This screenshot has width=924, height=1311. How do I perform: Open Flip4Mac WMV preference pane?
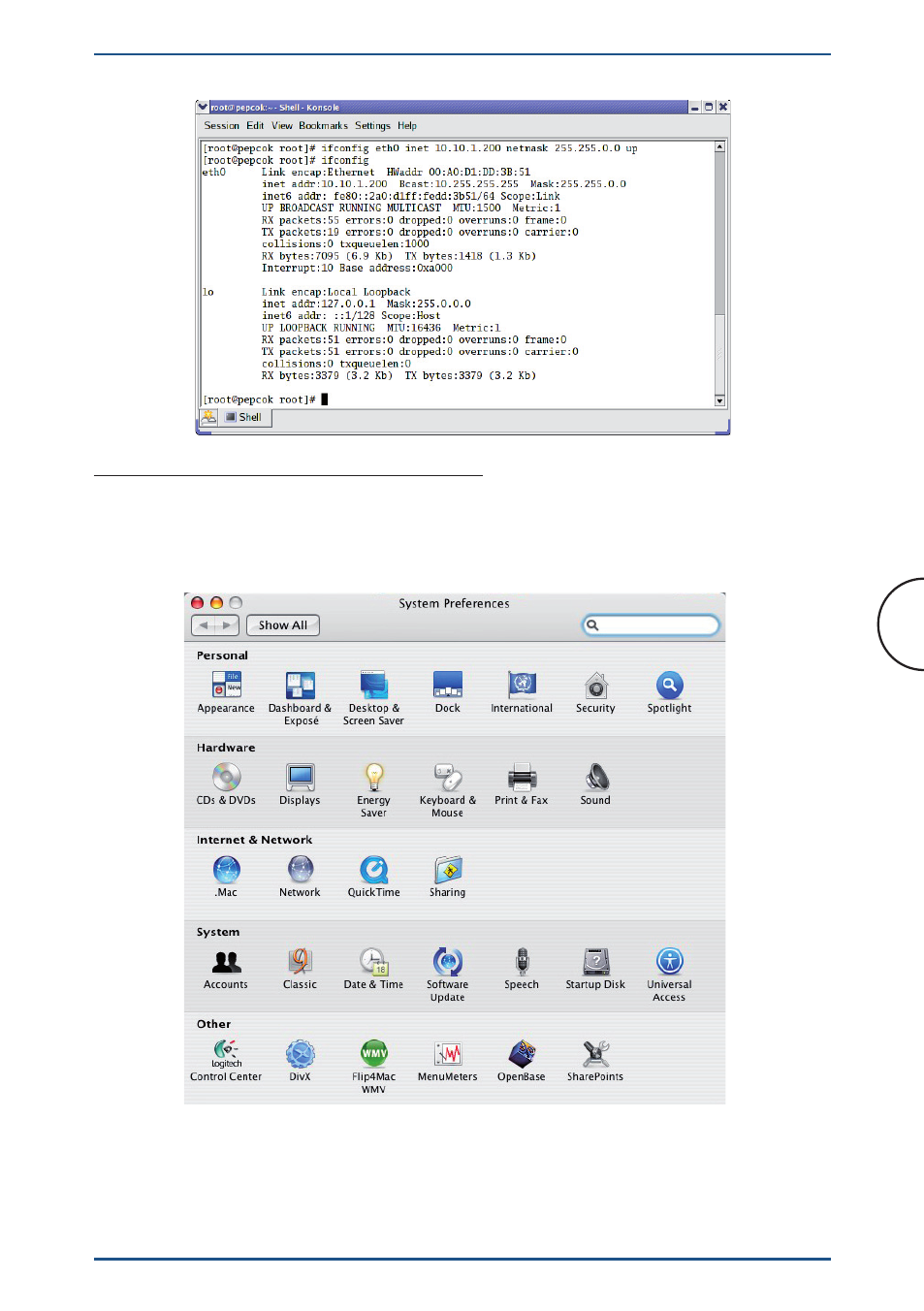(373, 1067)
